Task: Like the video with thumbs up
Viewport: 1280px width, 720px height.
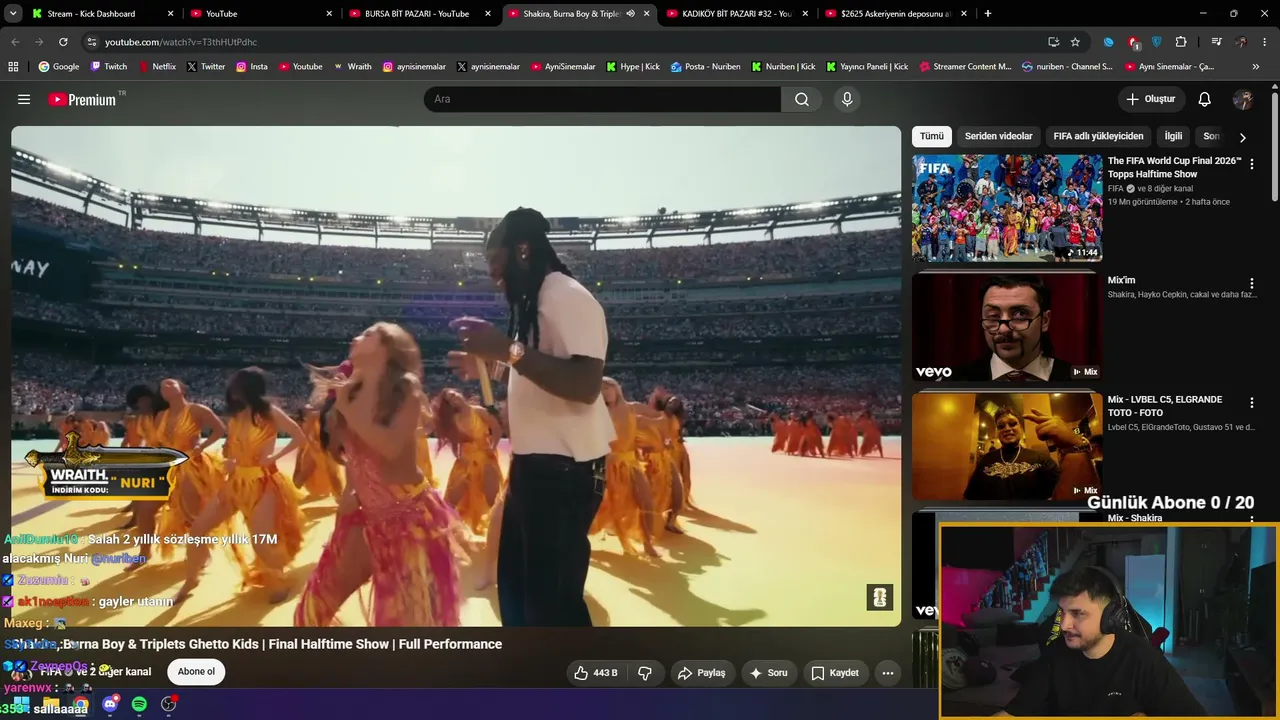Action: coord(596,673)
